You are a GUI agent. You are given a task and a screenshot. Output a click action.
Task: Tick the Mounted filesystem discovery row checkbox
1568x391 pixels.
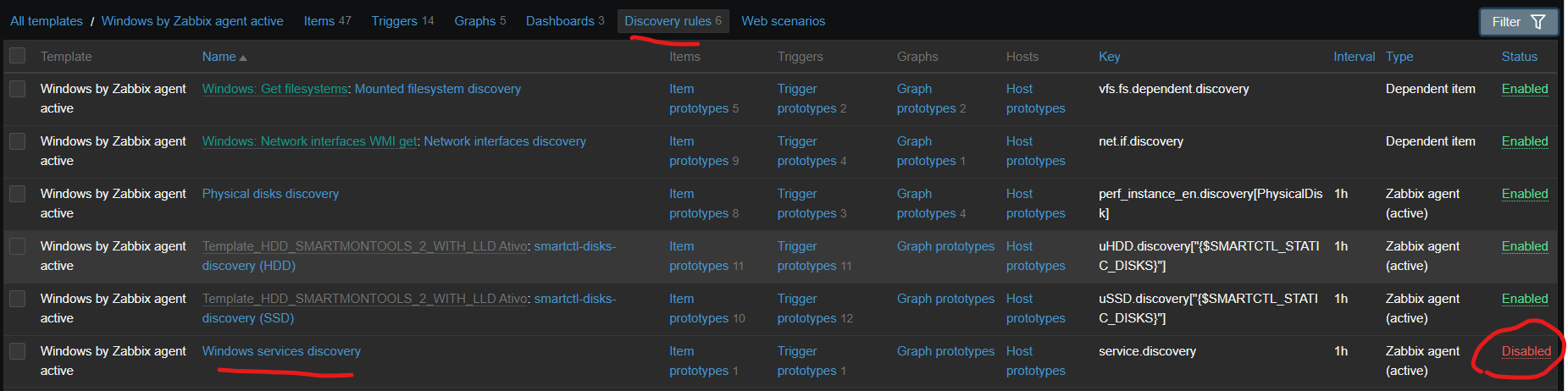tap(17, 89)
